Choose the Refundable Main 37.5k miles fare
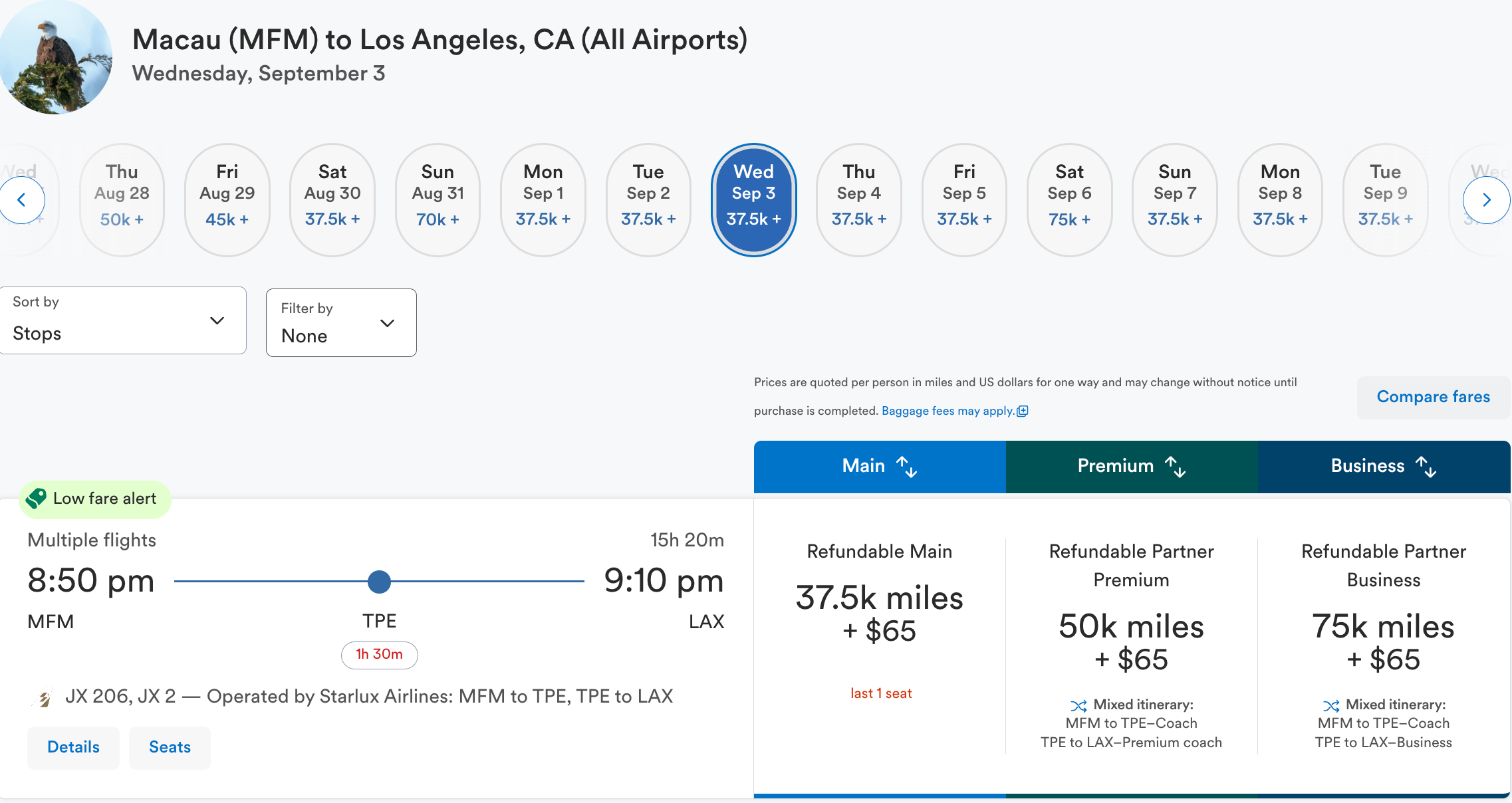 tap(879, 613)
